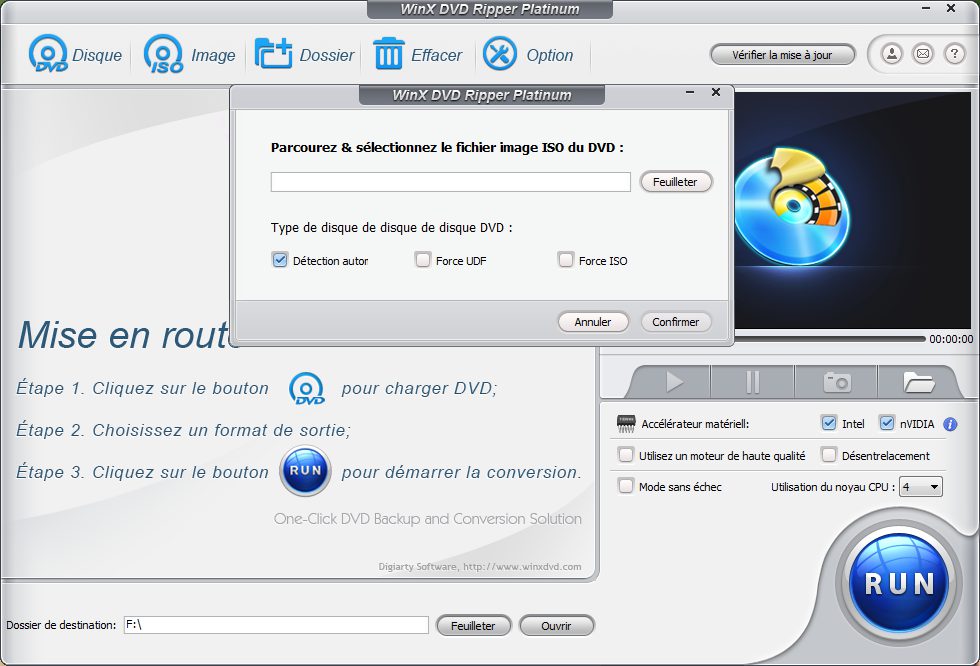980x666 pixels.
Task: Click the email envelope icon
Action: click(923, 54)
